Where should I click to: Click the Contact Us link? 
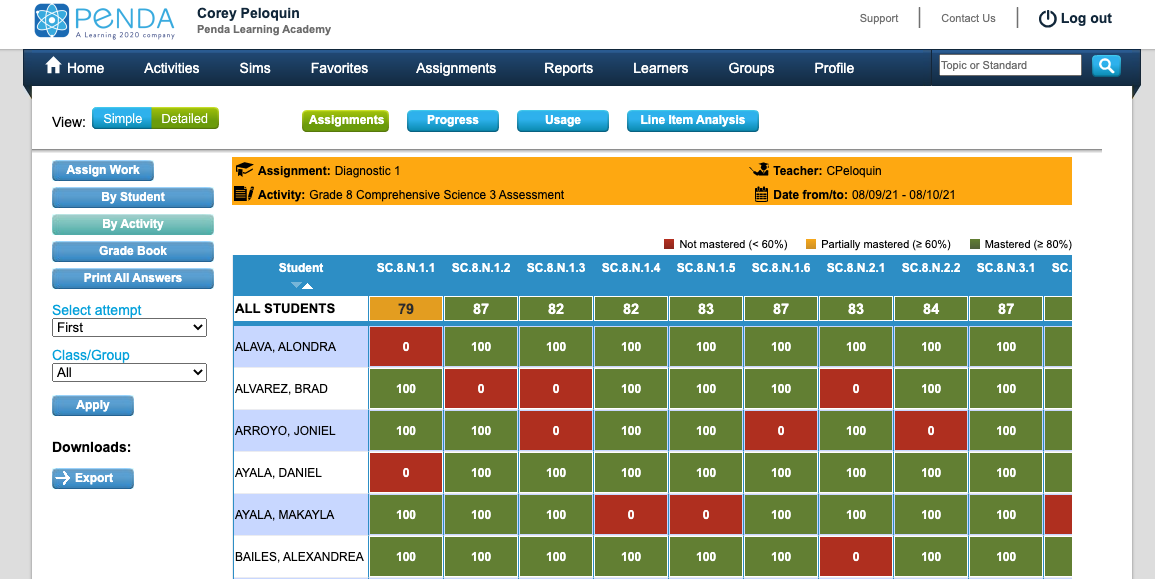coord(968,18)
